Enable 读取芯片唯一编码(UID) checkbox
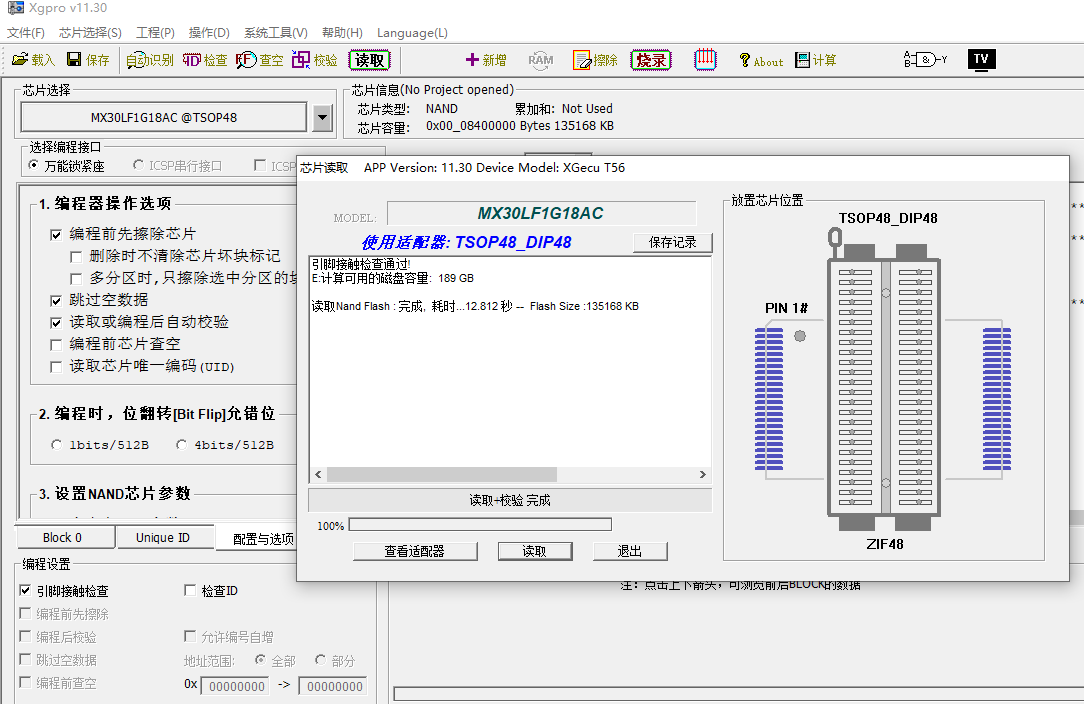 point(56,367)
